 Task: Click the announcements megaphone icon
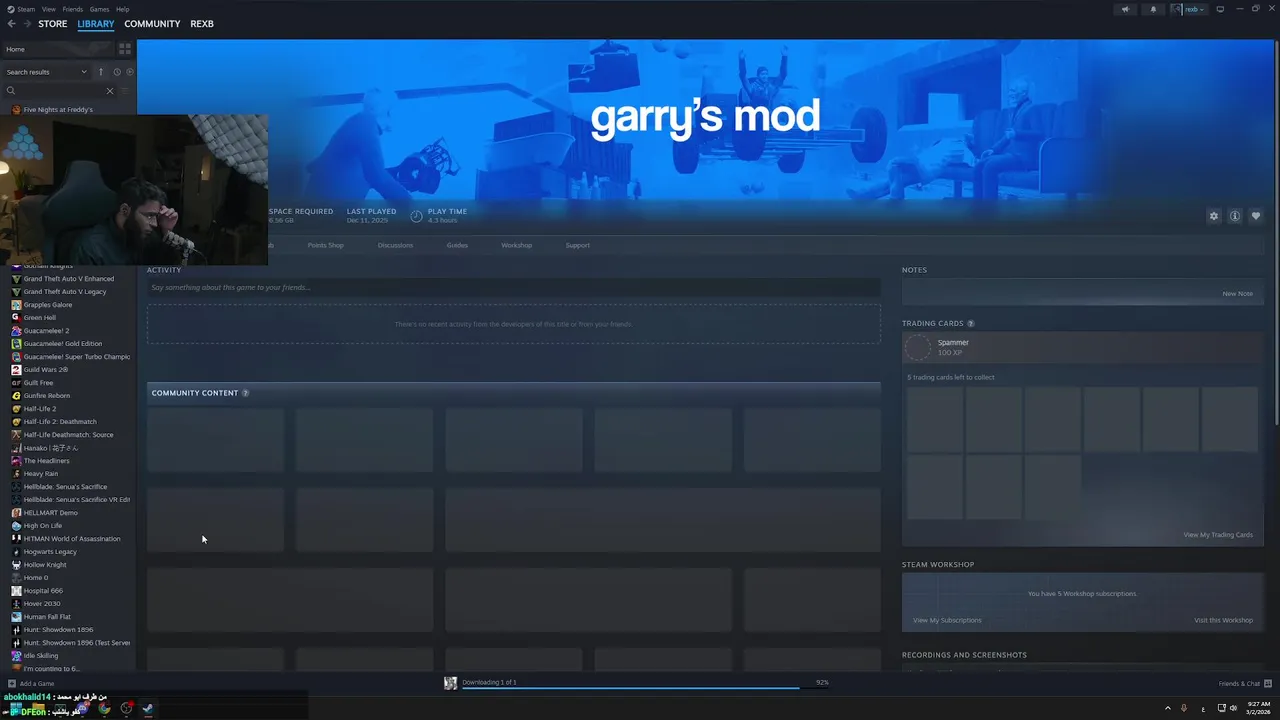(x=1125, y=9)
